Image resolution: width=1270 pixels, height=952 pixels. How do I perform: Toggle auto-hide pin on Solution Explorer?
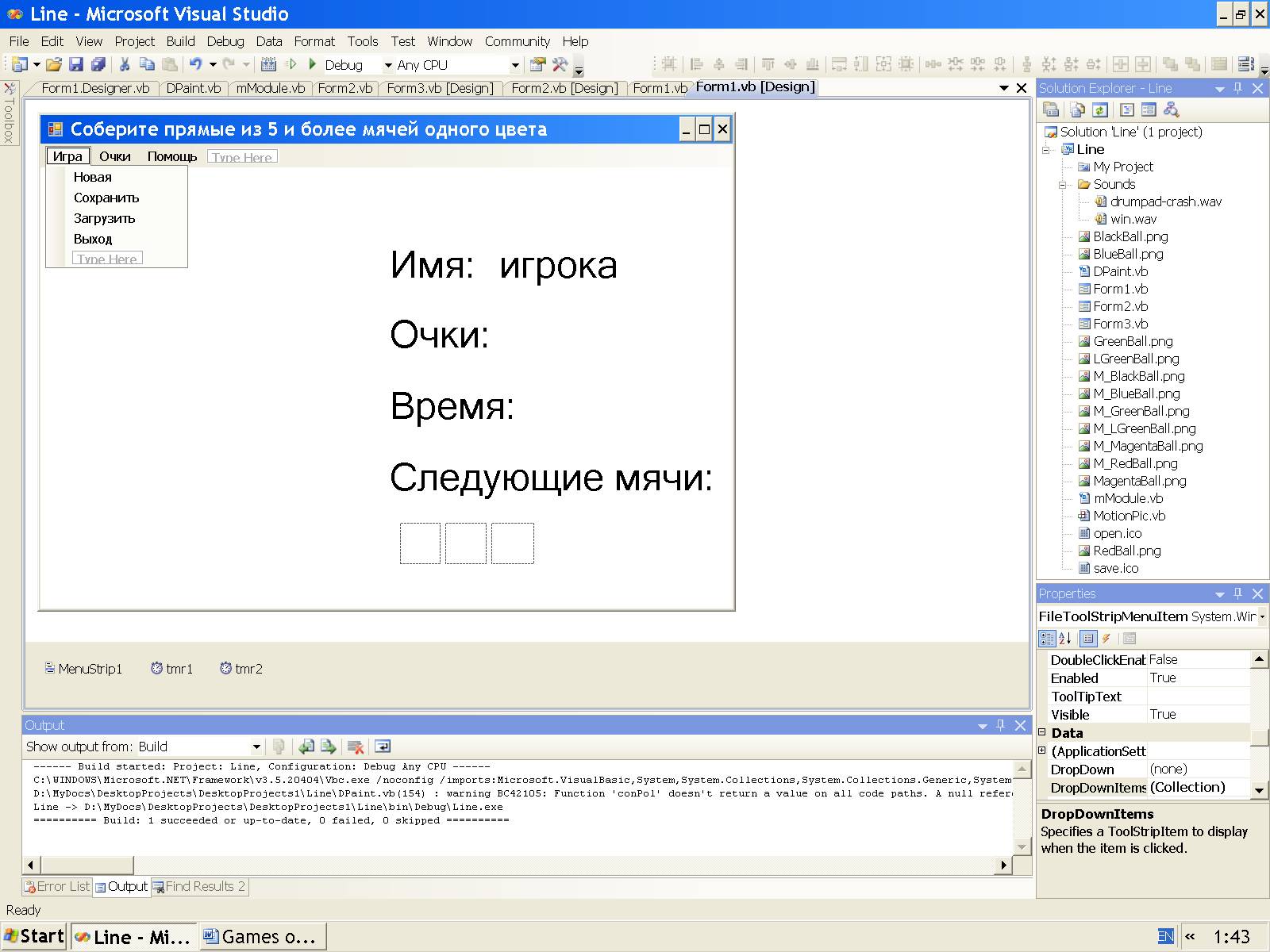pyautogui.click(x=1237, y=88)
